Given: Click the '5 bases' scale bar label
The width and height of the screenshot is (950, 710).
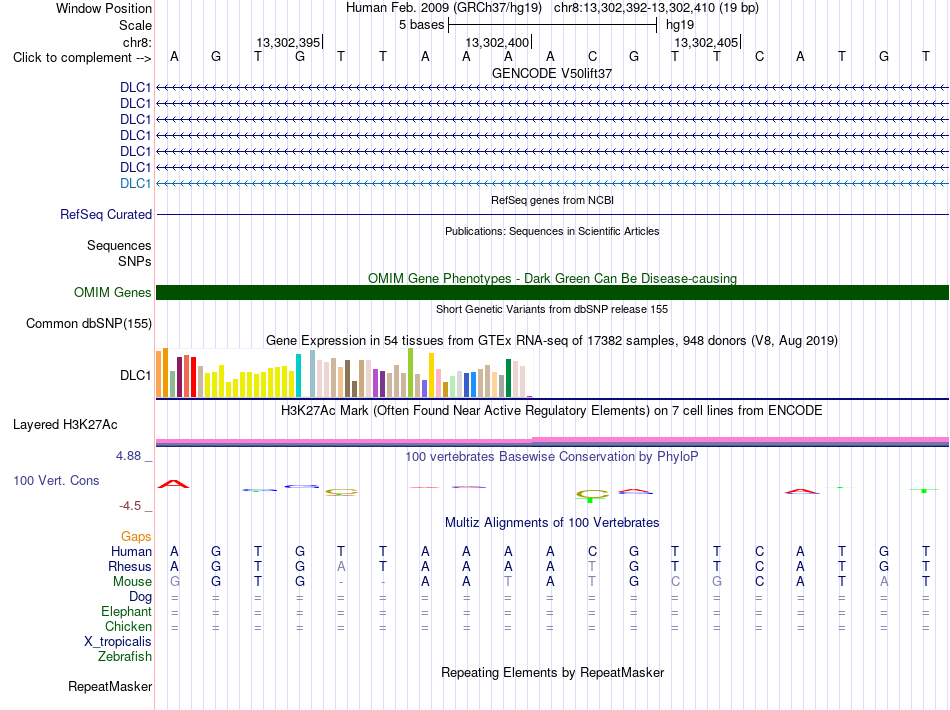Looking at the screenshot, I should click(421, 25).
